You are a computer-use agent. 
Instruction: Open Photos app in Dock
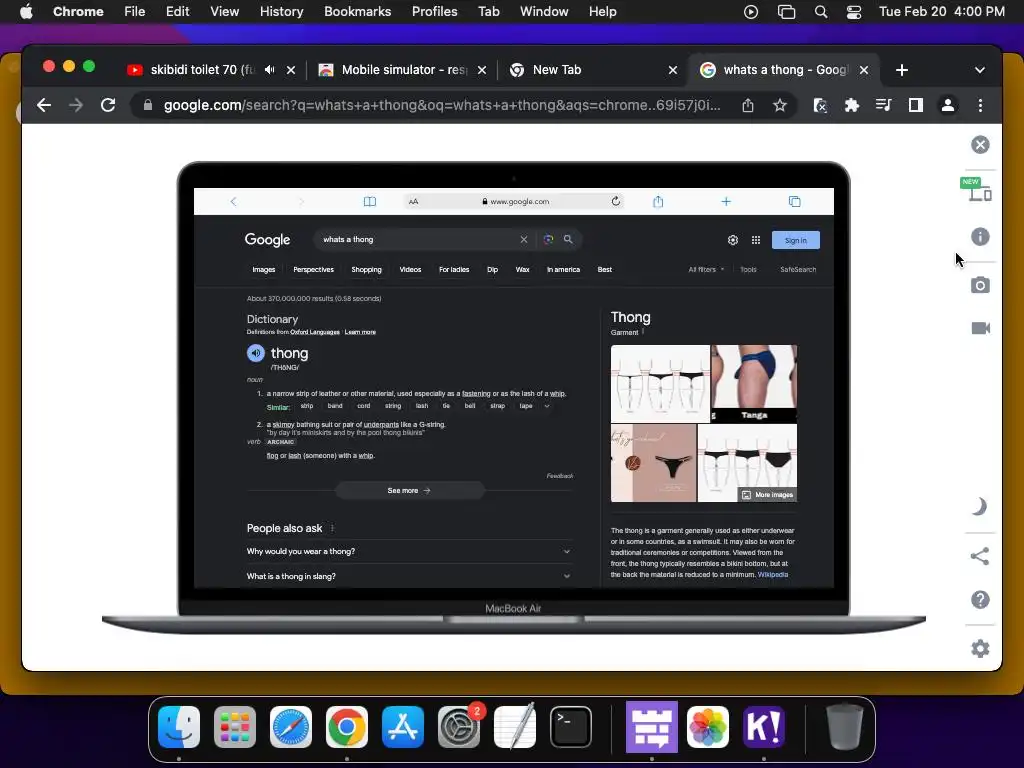click(x=708, y=726)
